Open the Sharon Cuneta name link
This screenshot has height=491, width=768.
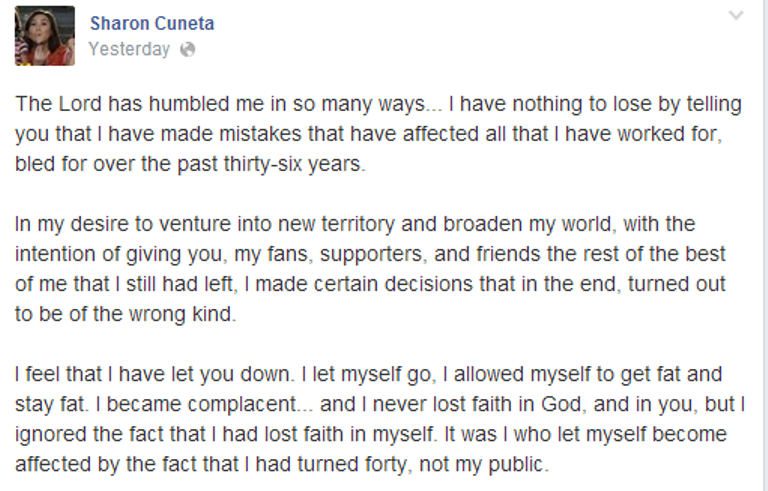coord(151,23)
